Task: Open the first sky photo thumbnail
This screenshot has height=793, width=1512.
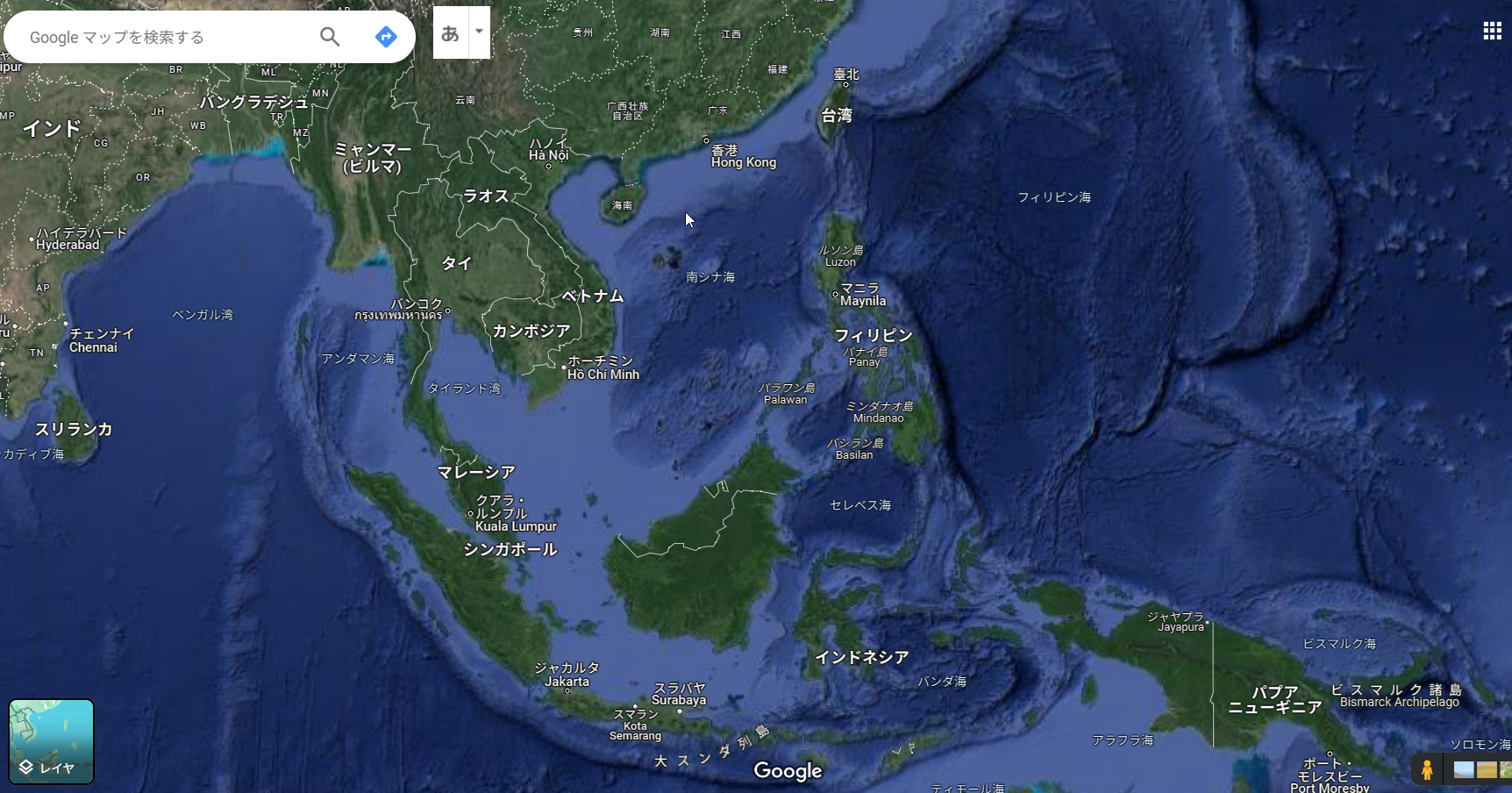Action: tap(1464, 770)
